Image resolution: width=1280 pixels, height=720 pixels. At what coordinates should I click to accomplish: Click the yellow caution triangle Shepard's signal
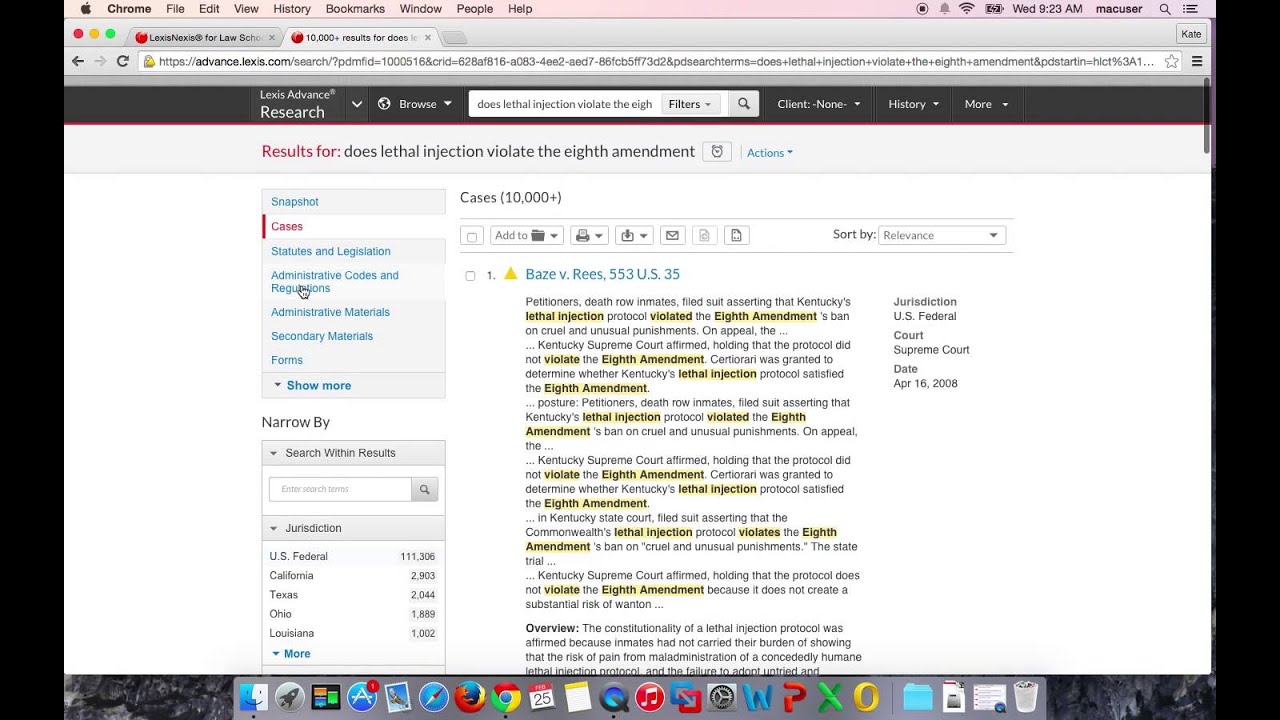point(510,273)
